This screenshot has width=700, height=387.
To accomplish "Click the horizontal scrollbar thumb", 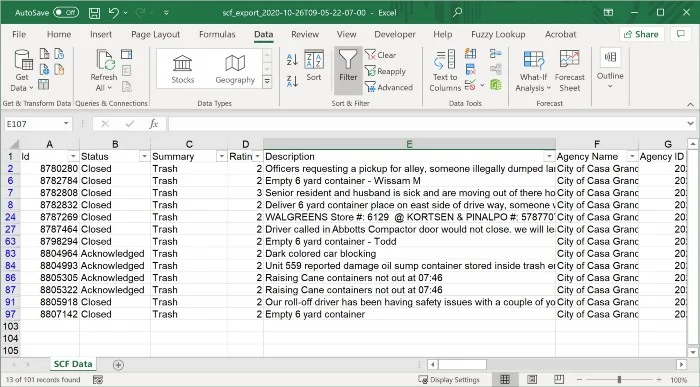I will pyautogui.click(x=462, y=364).
